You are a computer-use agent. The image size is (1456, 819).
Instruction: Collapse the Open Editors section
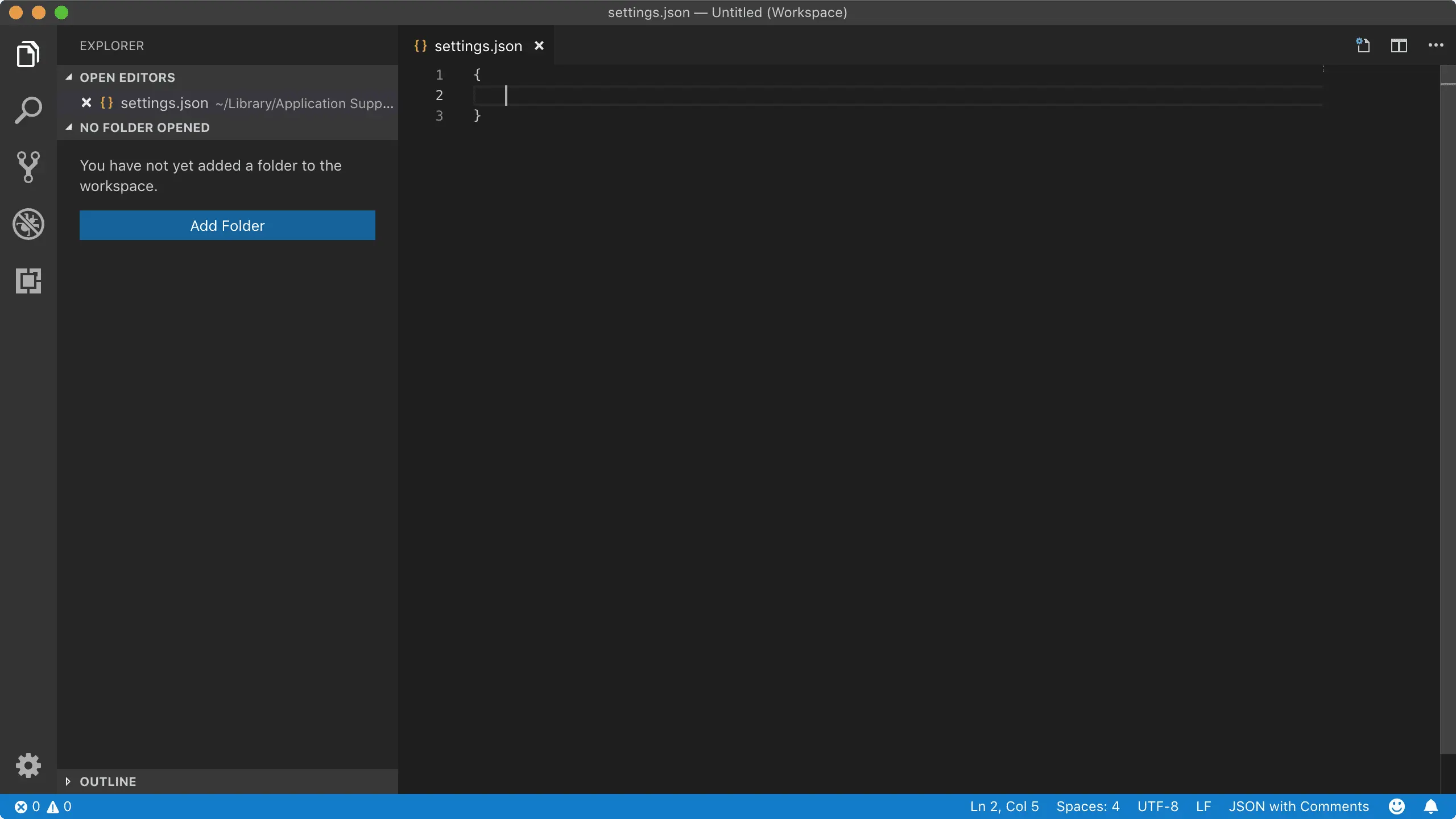[126, 77]
